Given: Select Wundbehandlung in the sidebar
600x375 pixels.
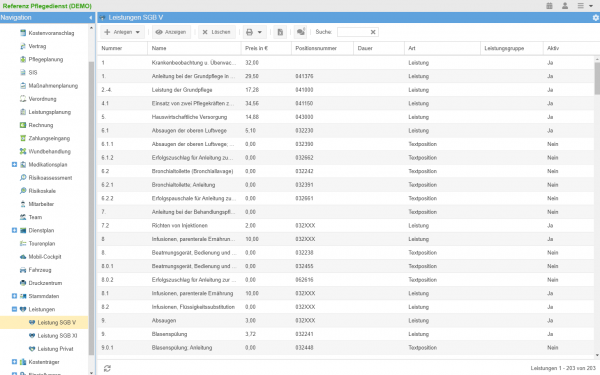Looking at the screenshot, I should [x=45, y=152].
